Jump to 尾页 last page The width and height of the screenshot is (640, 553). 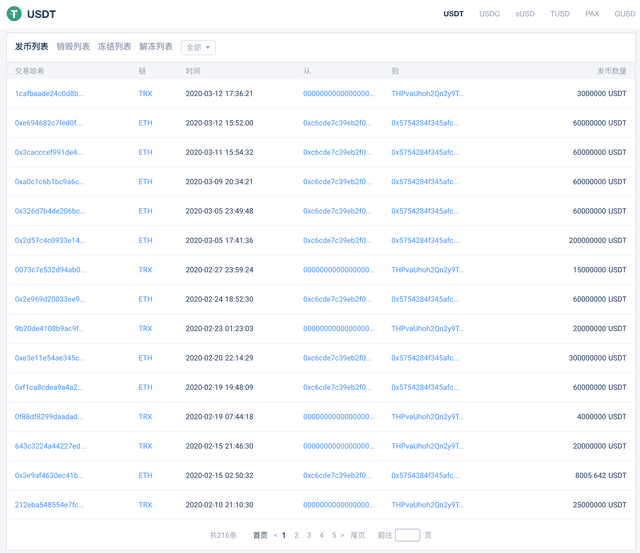point(358,535)
